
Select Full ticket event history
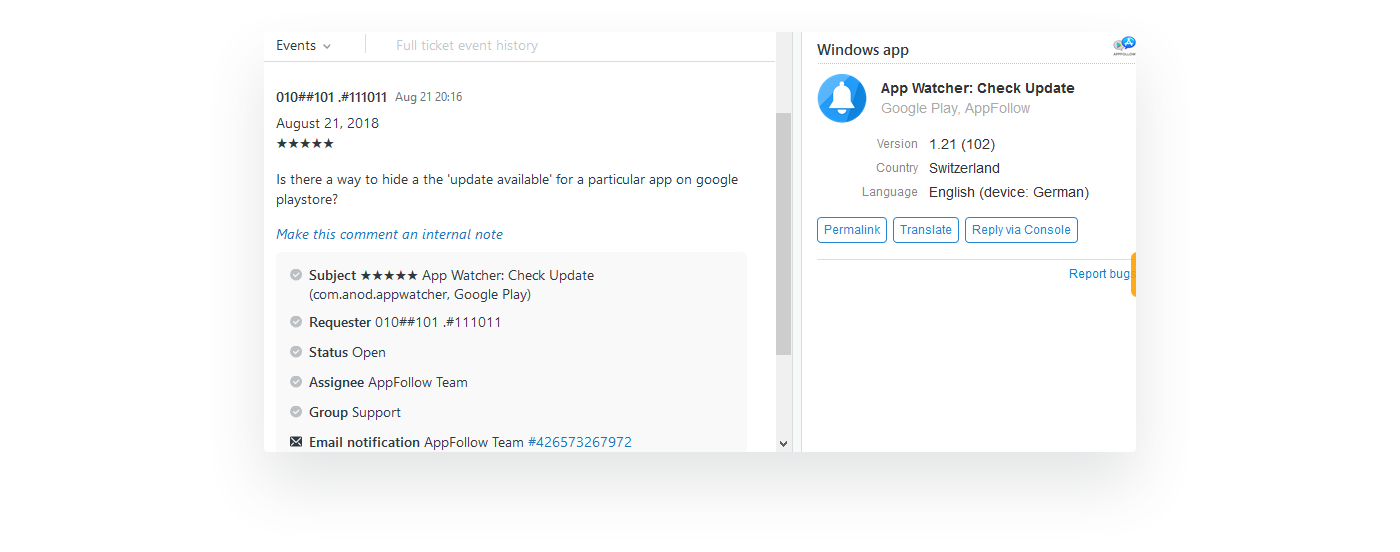[x=466, y=46]
